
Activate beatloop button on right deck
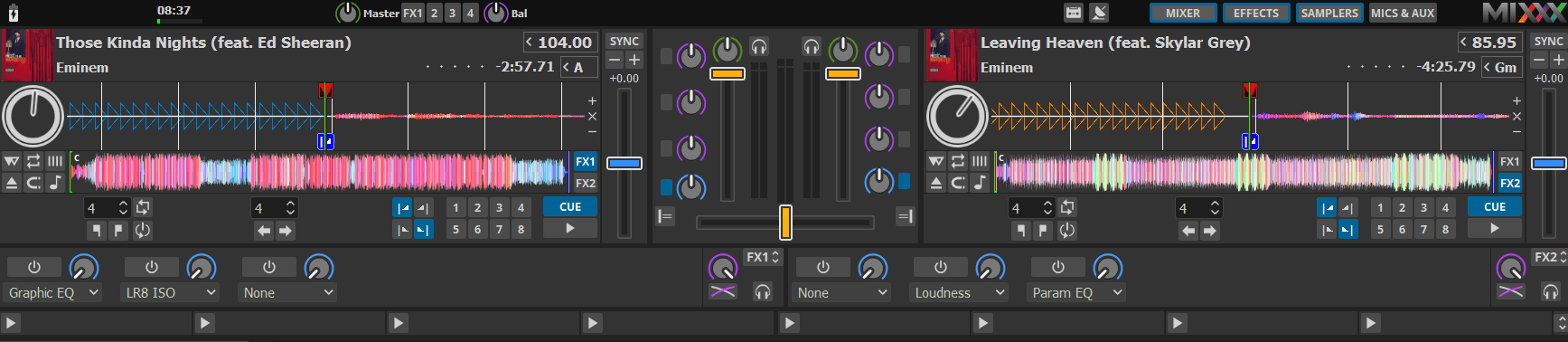1067,207
